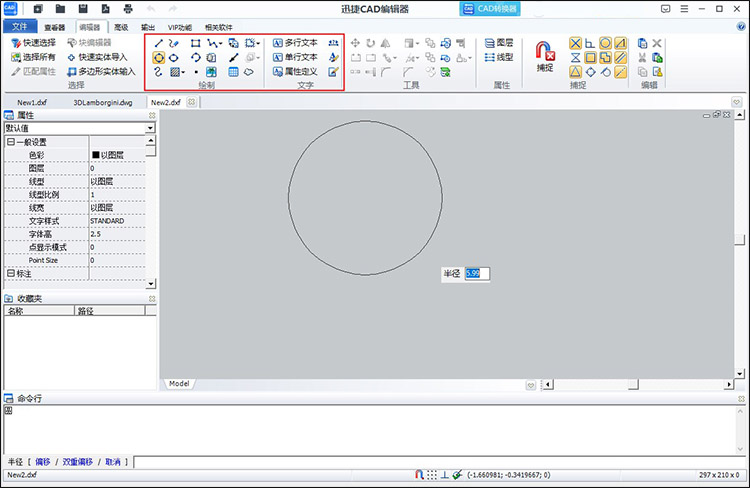The image size is (750, 488).
Task: Click the 双重偏移 command link
Action: [77, 462]
